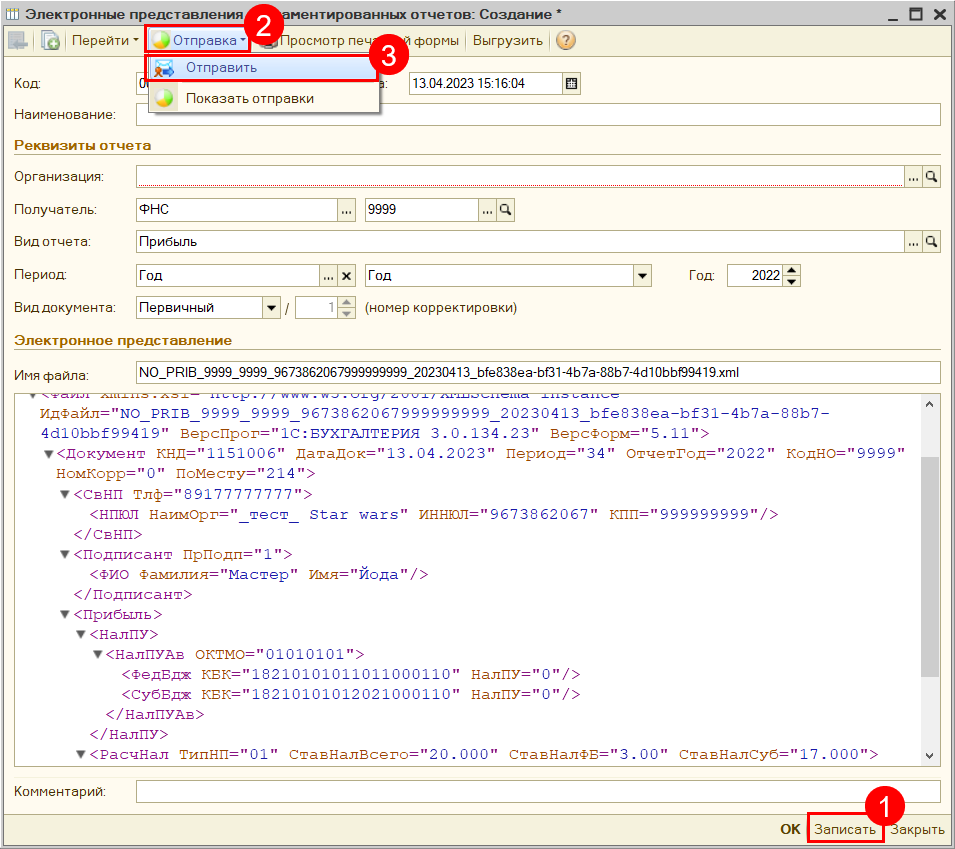Open the record for recipient code 9999
Image resolution: width=955 pixels, height=849 pixels.
(506, 210)
